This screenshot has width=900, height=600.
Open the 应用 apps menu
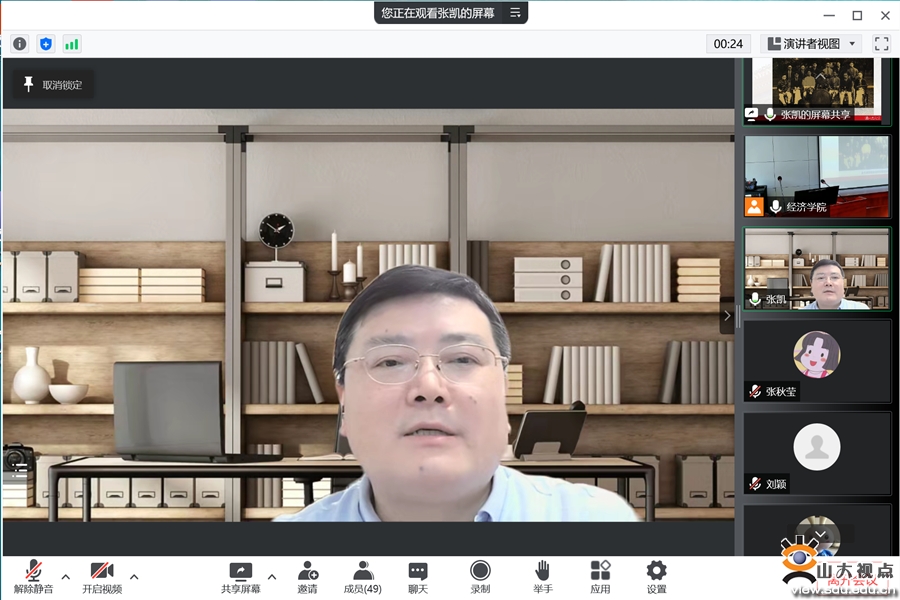600,576
